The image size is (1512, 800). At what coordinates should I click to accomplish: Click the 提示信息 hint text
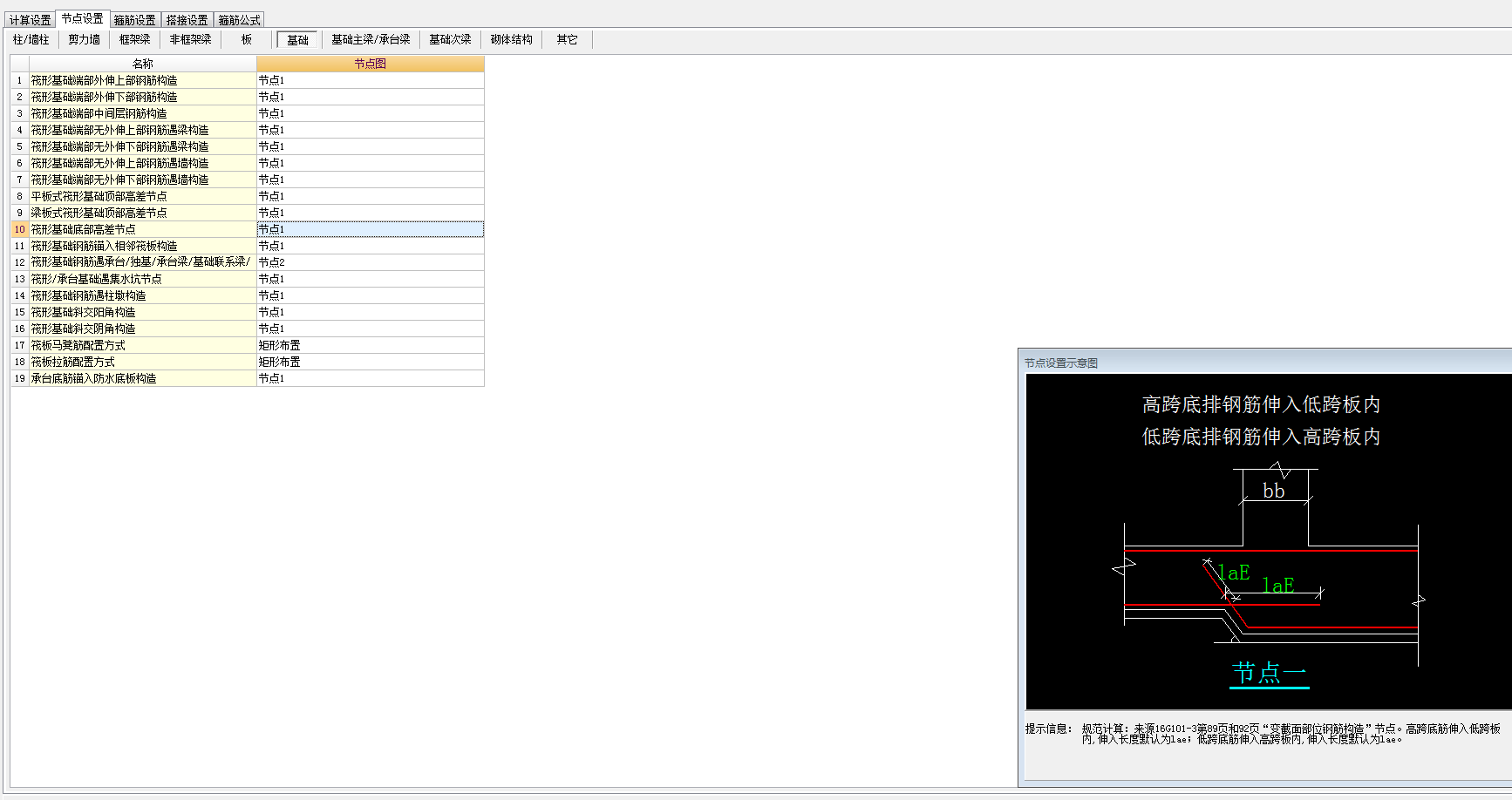pos(1263,734)
